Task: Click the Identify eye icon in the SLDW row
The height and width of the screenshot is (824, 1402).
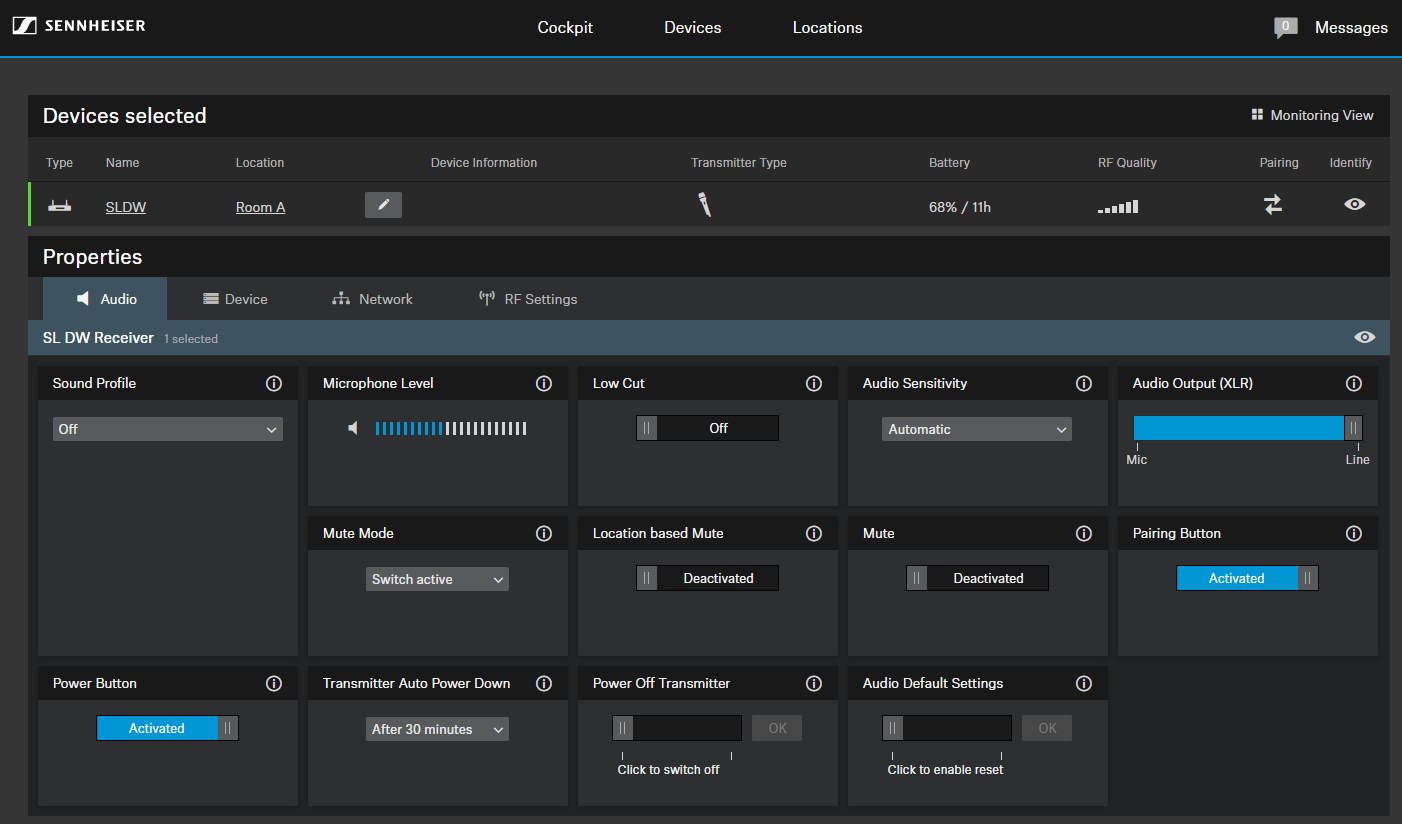Action: 1354,204
